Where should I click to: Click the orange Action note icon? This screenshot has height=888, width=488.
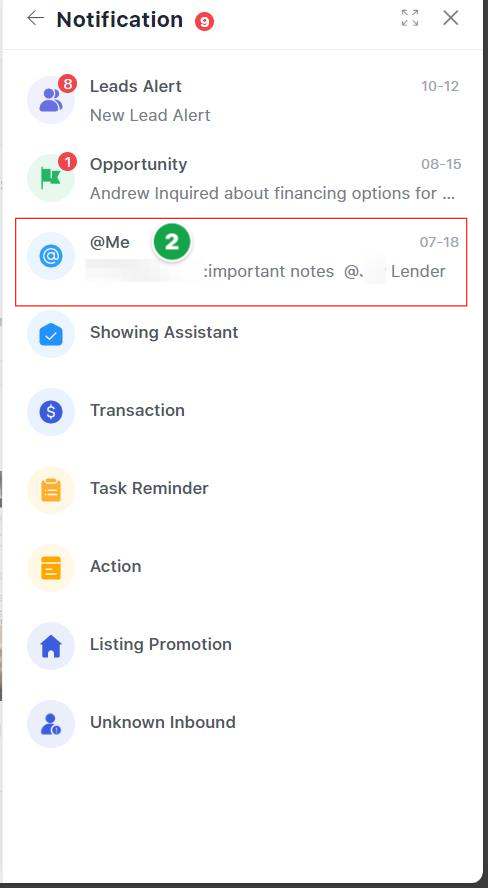(x=51, y=568)
